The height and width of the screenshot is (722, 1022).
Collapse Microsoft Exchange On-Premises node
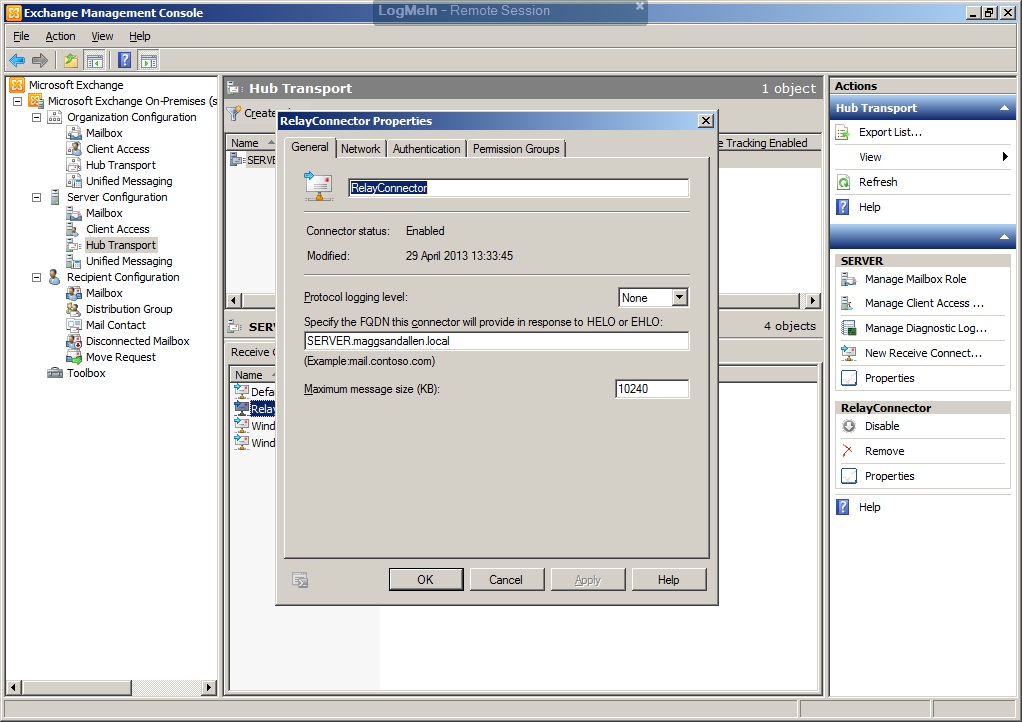(18, 101)
